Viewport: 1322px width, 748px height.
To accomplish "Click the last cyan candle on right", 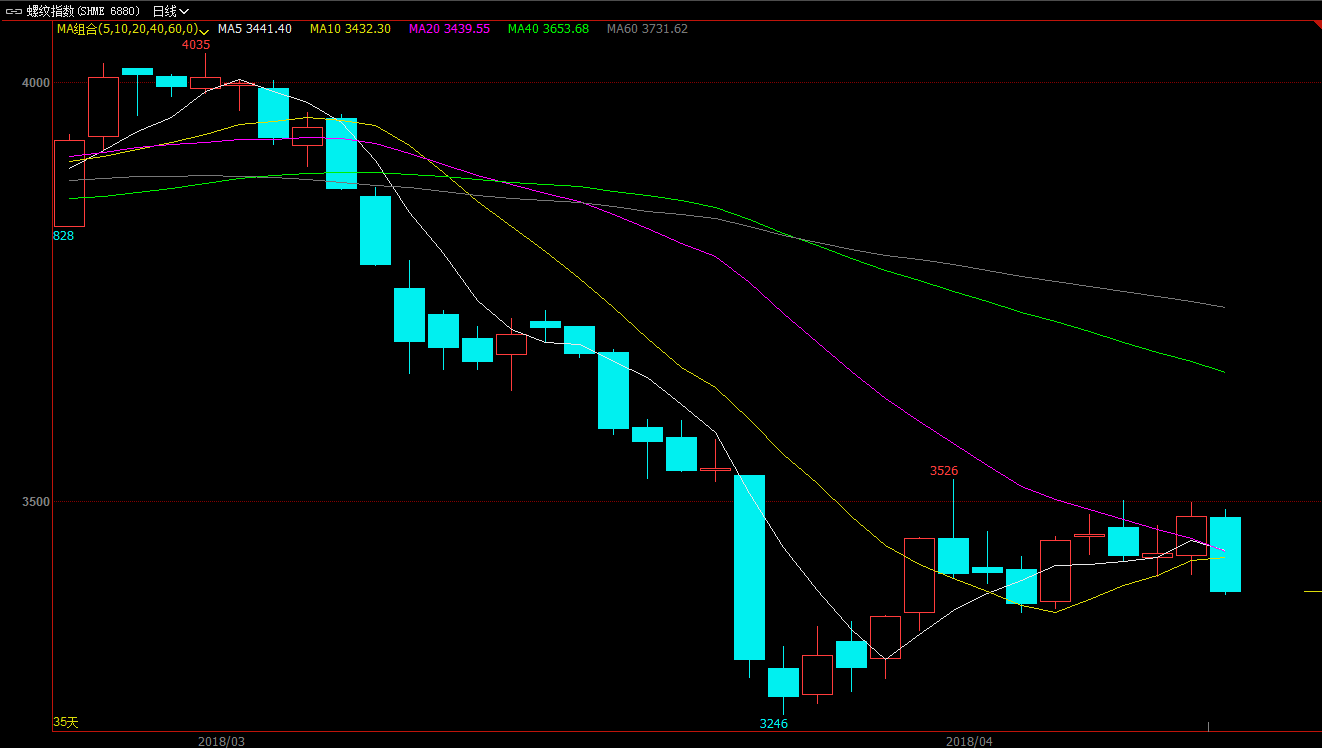I will [x=1225, y=554].
